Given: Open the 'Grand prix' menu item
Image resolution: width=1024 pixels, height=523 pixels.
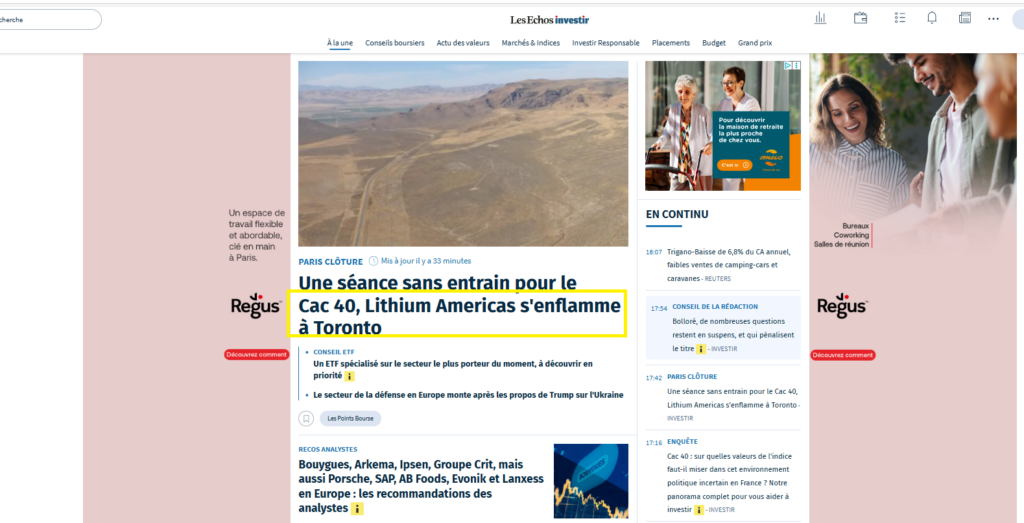Looking at the screenshot, I should pos(755,43).
